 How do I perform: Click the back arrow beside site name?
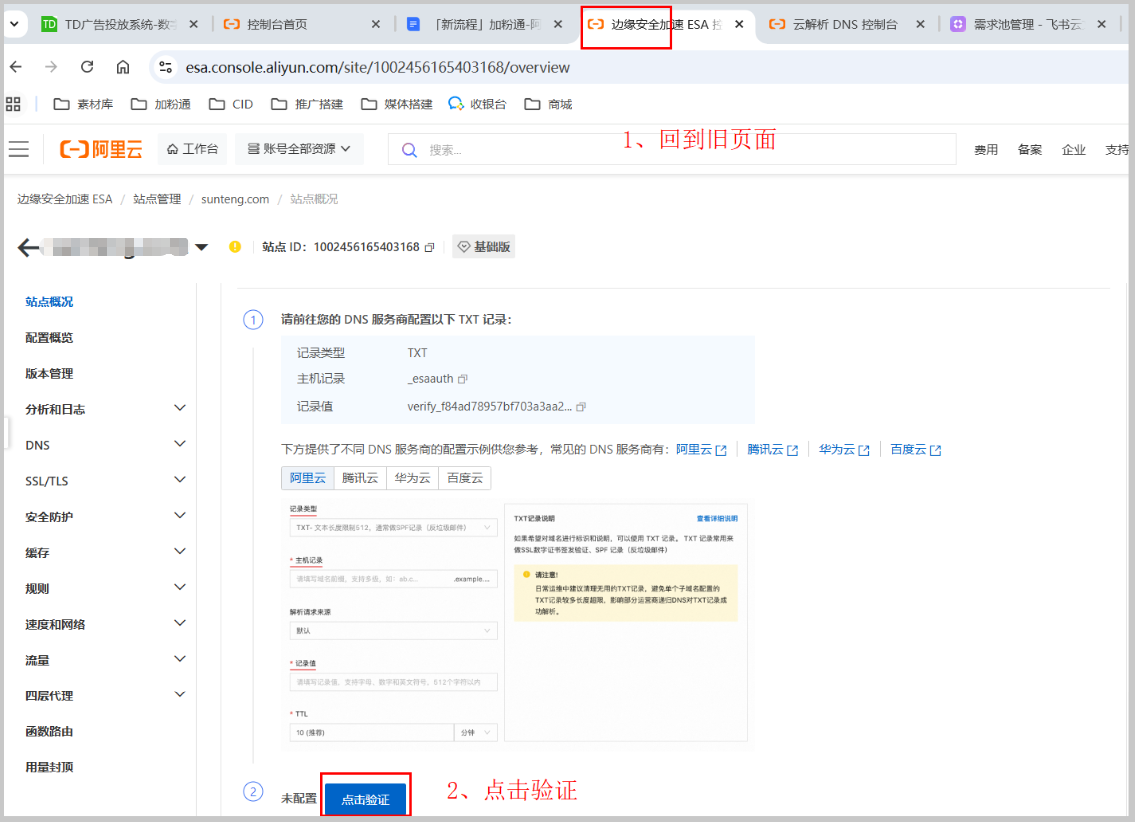[28, 248]
